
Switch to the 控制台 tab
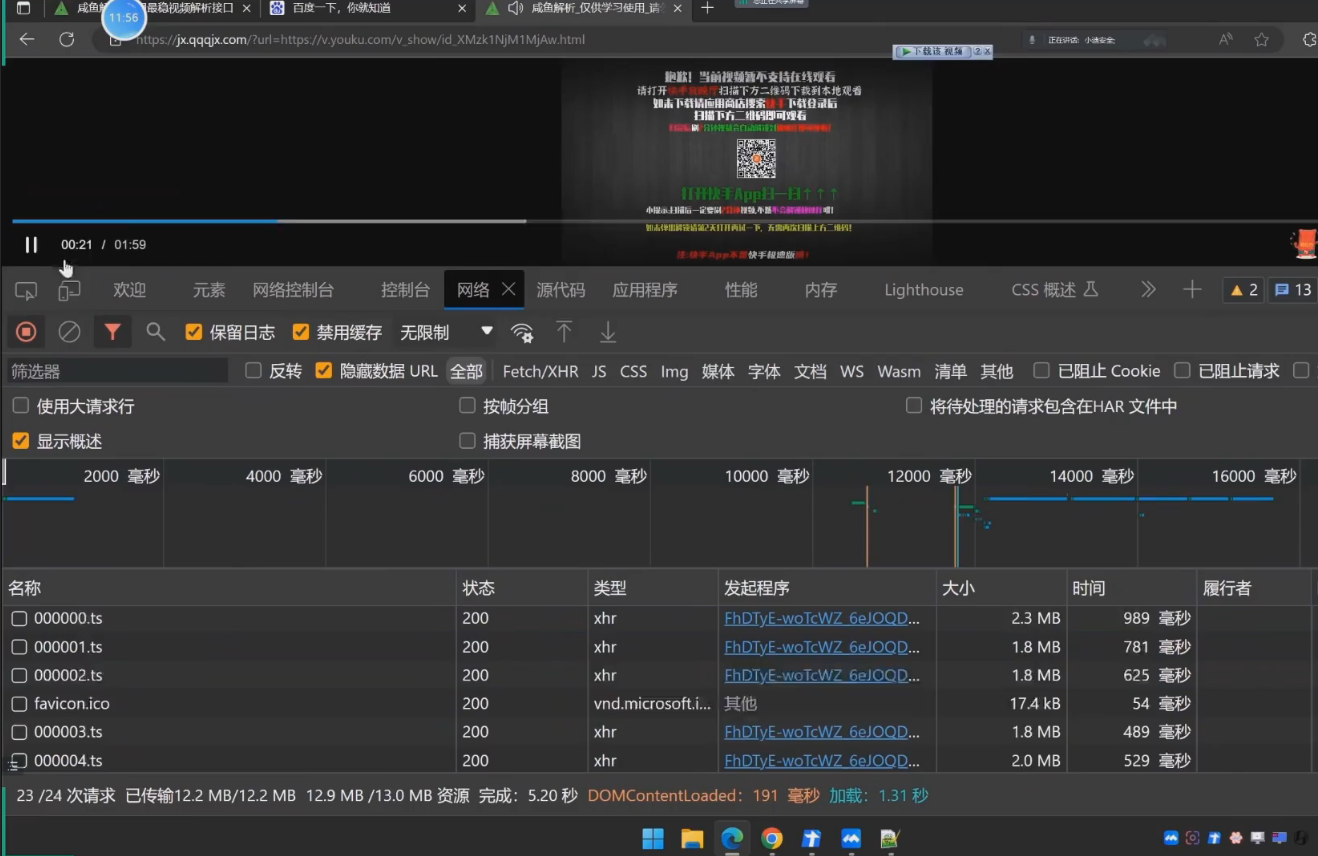[405, 290]
